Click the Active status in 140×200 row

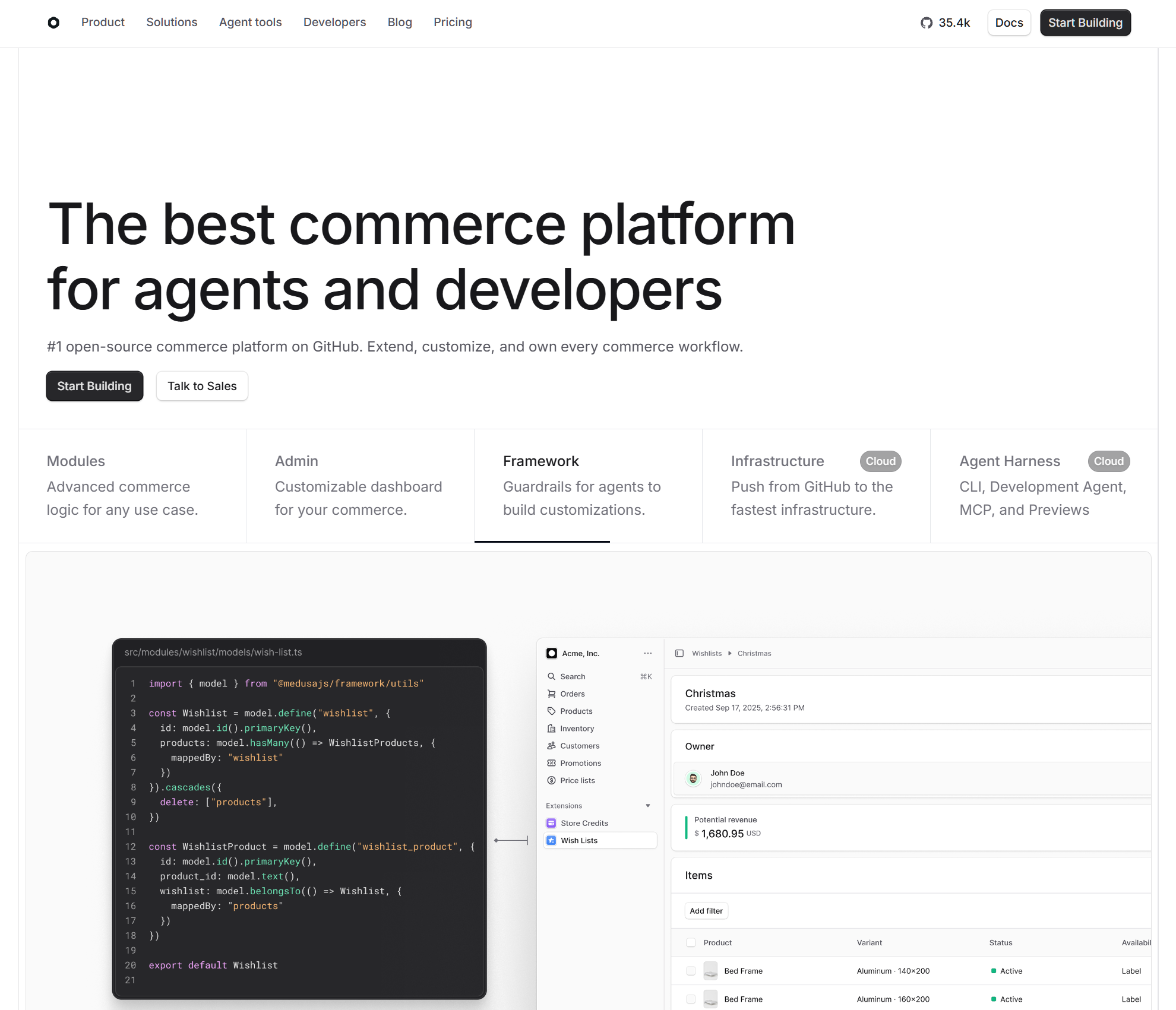(1007, 971)
